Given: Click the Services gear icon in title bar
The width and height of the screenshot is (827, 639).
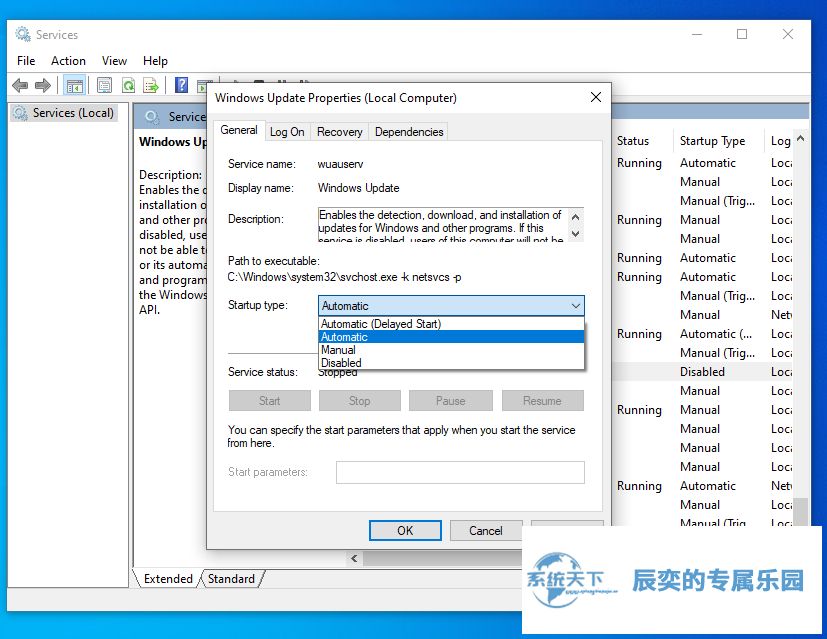Looking at the screenshot, I should [23, 34].
